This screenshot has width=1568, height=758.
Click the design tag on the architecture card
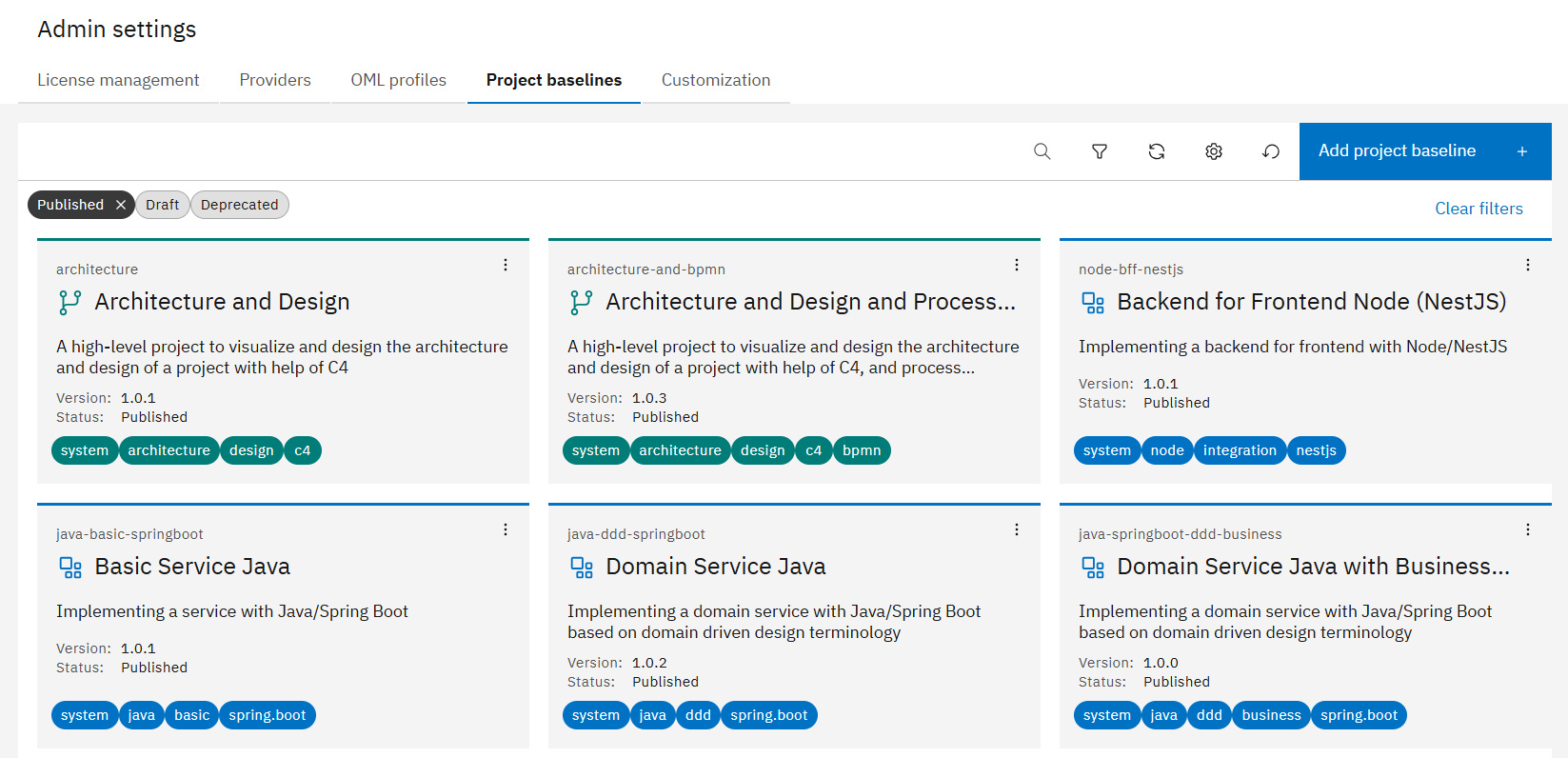251,450
